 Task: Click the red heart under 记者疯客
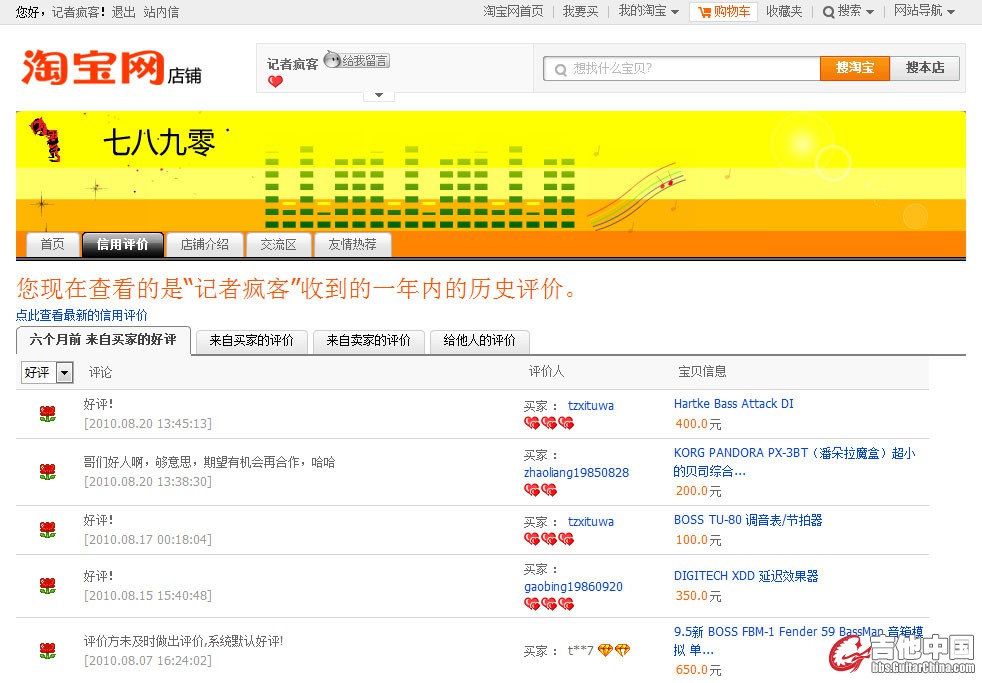pyautogui.click(x=275, y=81)
